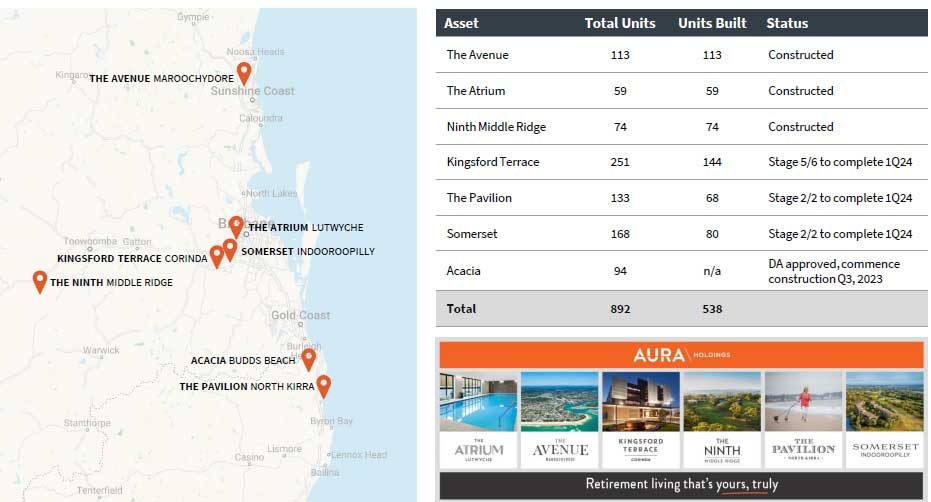Click Somerset status 'Stage 2/2 to complete 1Q24'
Image resolution: width=931 pixels, height=502 pixels.
click(840, 234)
